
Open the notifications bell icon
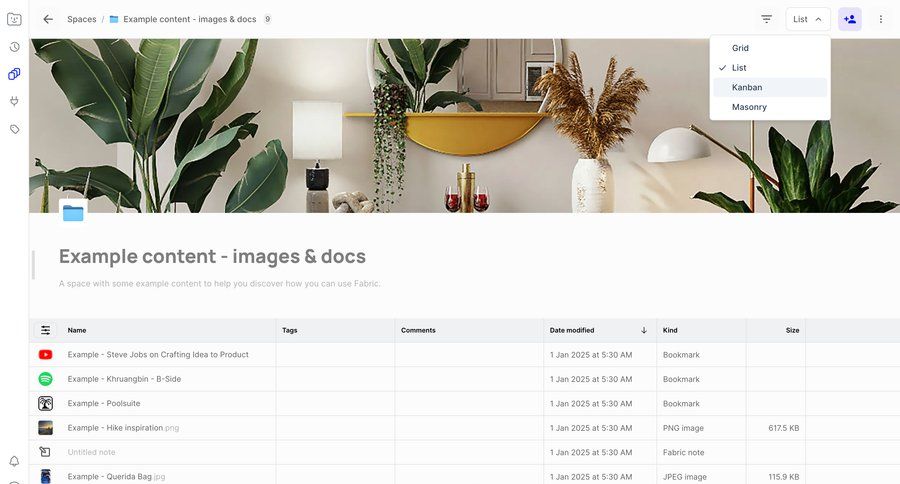click(x=14, y=461)
